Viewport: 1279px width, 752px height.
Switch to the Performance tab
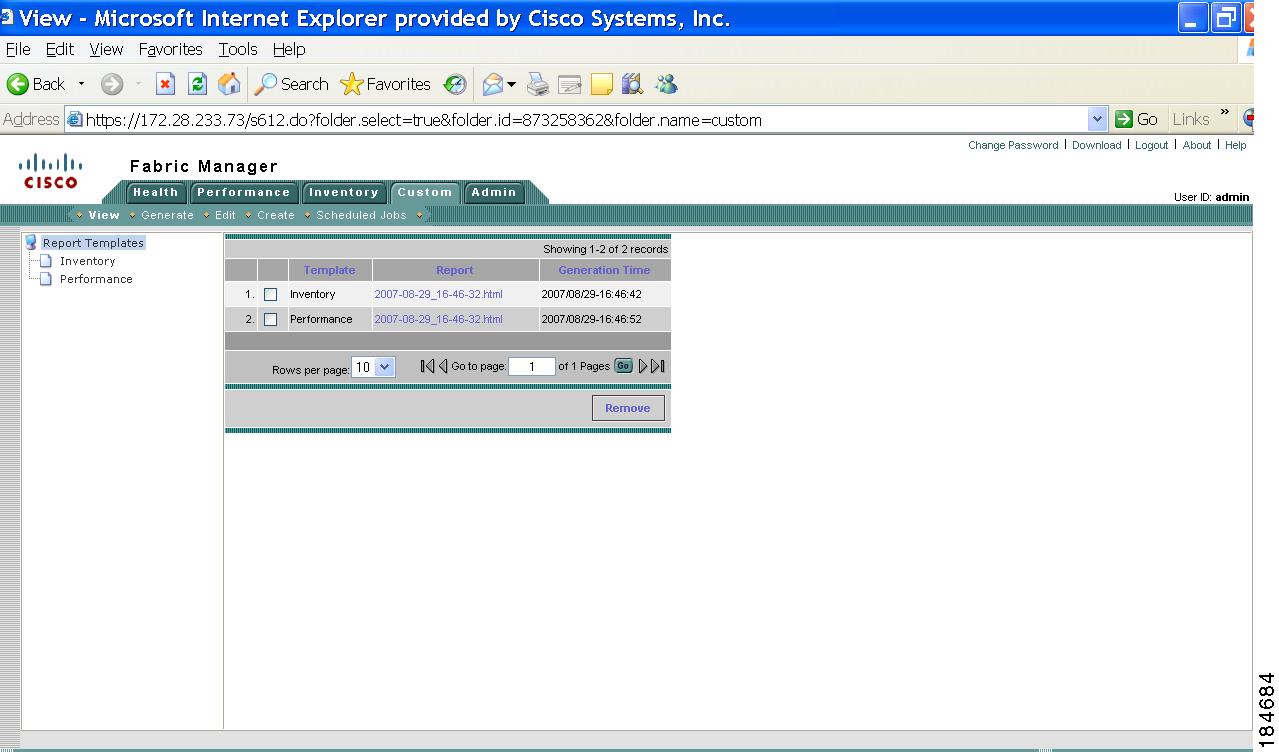point(243,193)
